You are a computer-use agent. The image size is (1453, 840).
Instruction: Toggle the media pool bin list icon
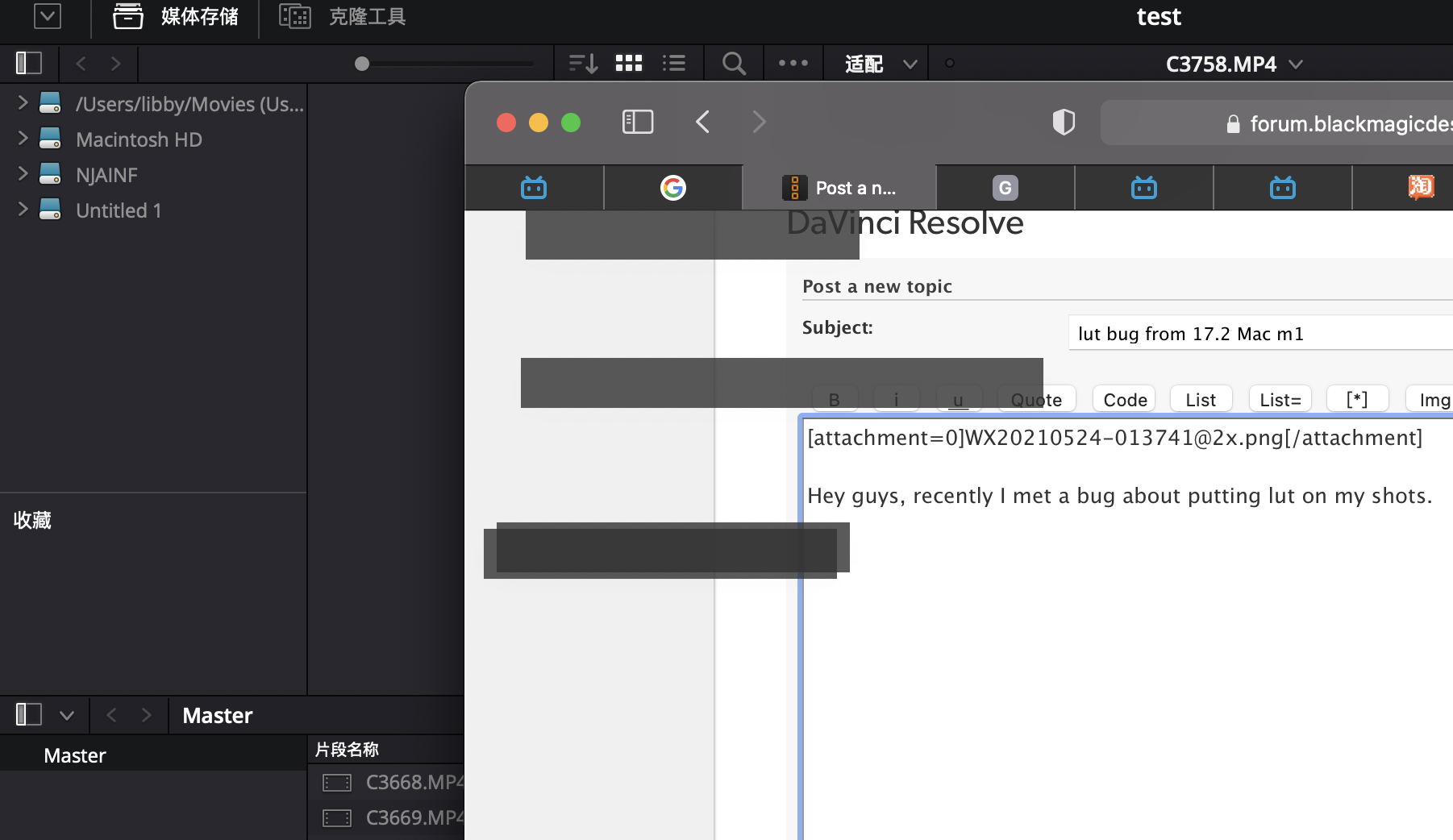pos(28,714)
